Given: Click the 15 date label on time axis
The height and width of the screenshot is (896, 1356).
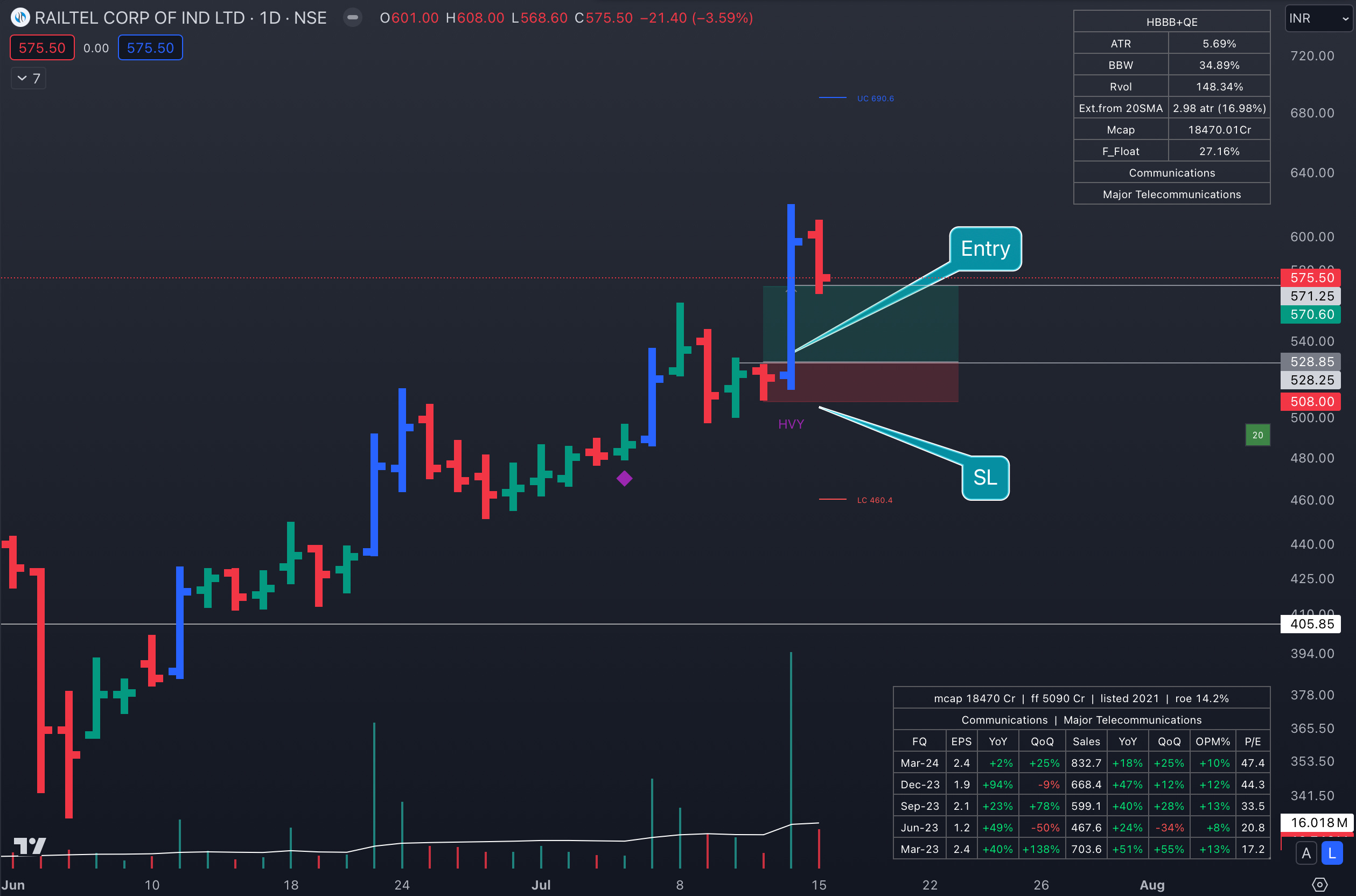Looking at the screenshot, I should [x=819, y=885].
